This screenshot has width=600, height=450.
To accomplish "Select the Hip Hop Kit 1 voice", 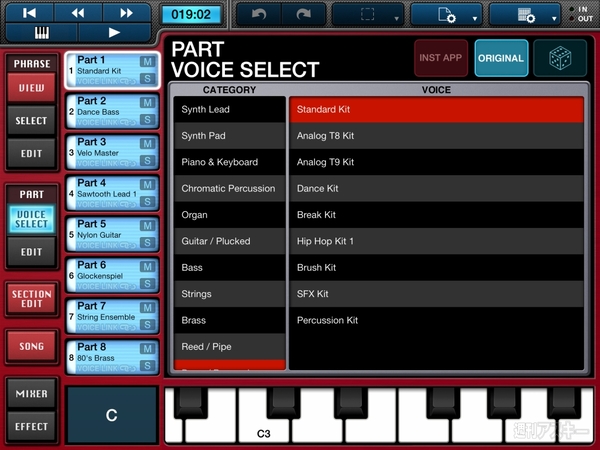I will tap(437, 241).
